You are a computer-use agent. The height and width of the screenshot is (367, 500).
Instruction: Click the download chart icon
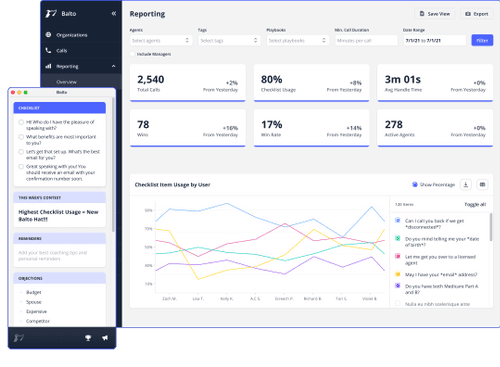click(x=466, y=184)
